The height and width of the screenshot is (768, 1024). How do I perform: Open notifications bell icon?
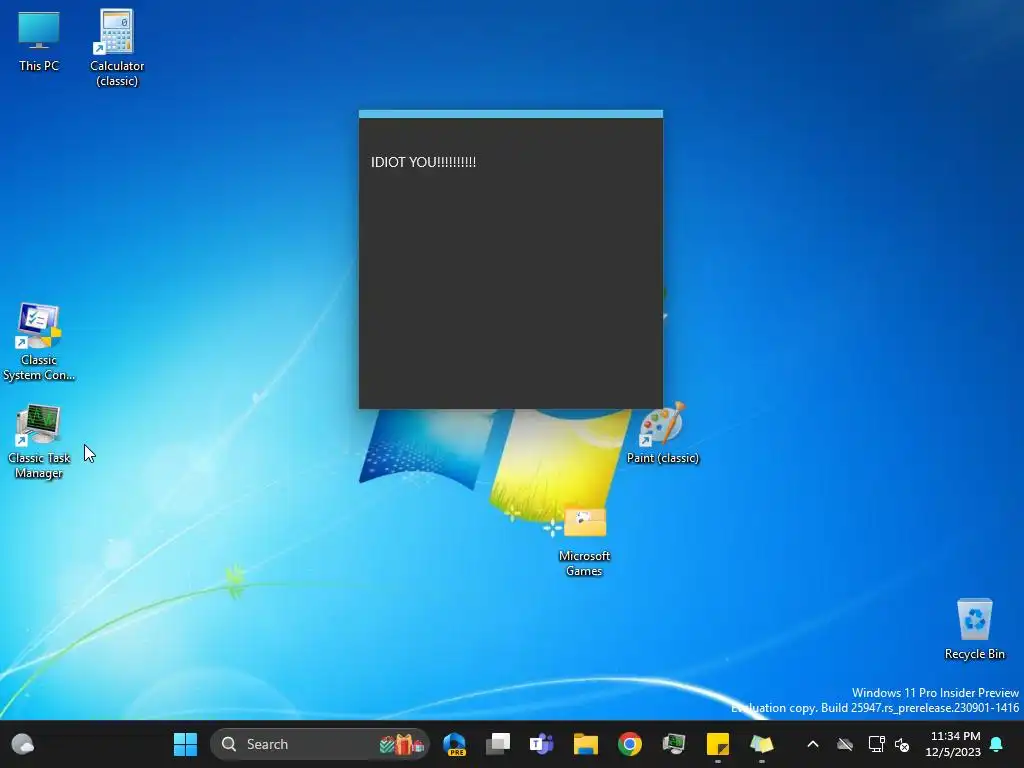click(x=996, y=744)
